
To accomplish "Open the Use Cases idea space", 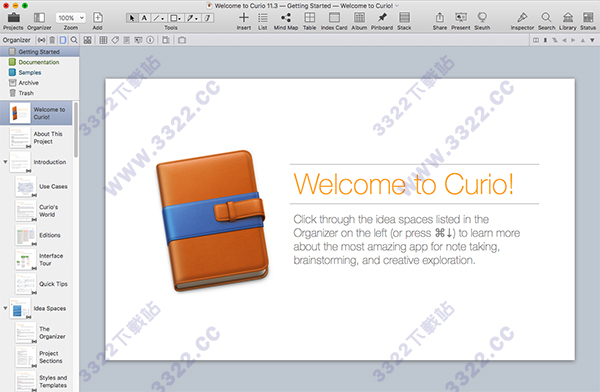I will (x=42, y=186).
